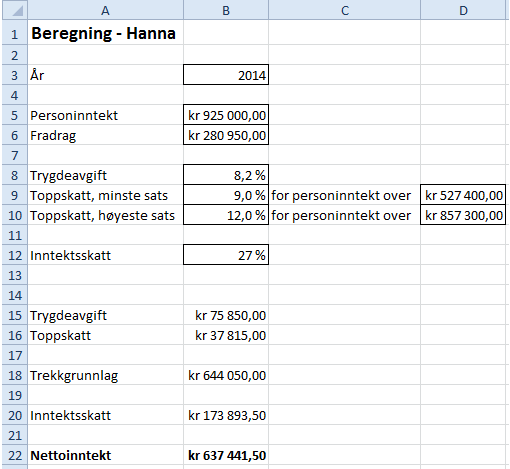Select the 9,0 % rate cell
The image size is (510, 469).
pos(226,195)
